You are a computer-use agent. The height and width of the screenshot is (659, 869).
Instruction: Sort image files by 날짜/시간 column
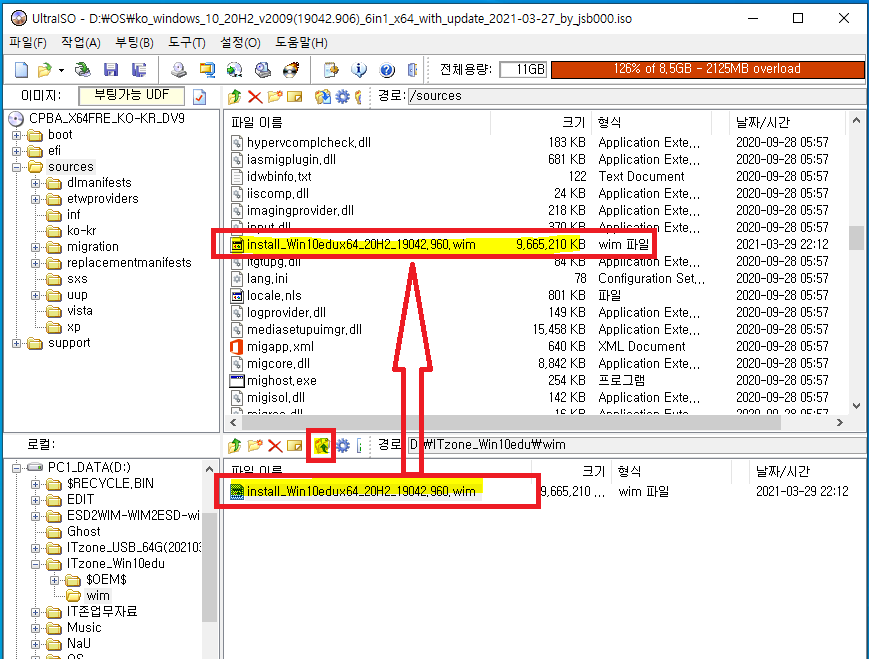(787, 122)
